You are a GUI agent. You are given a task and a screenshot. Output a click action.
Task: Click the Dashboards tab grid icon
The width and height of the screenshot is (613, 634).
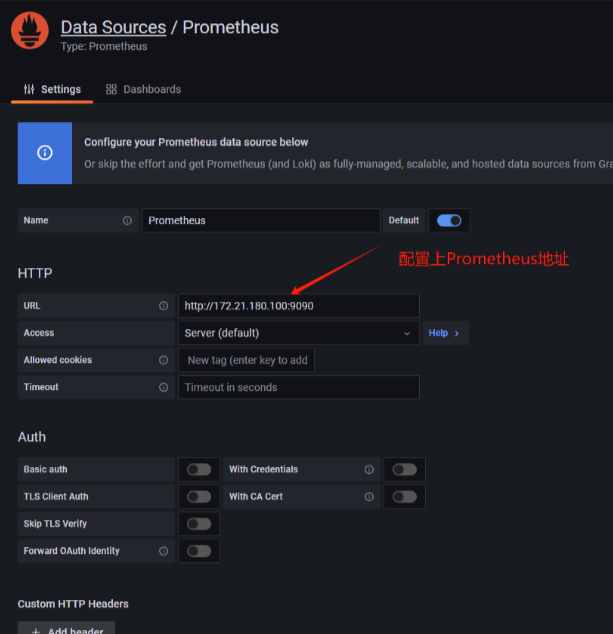coord(111,89)
